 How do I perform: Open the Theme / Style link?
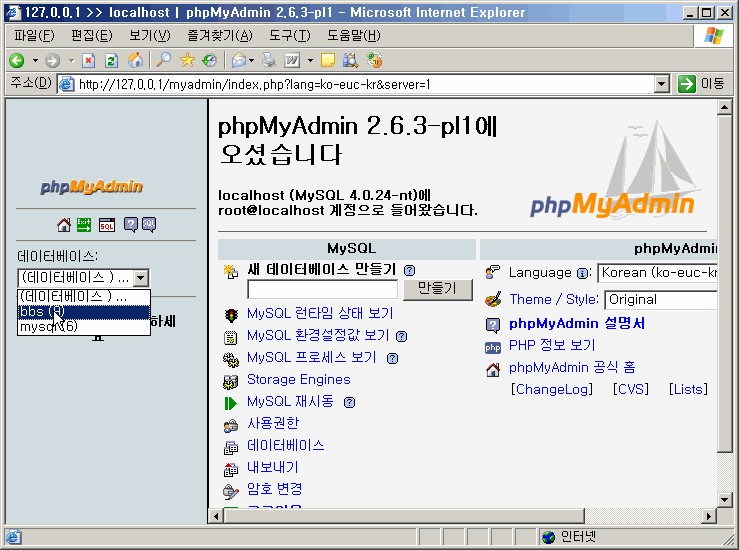pos(554,300)
